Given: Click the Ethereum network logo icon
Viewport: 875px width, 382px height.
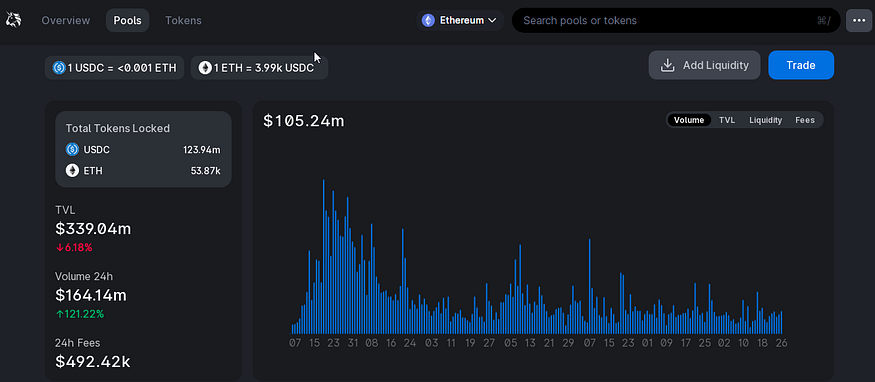Looking at the screenshot, I should point(428,21).
